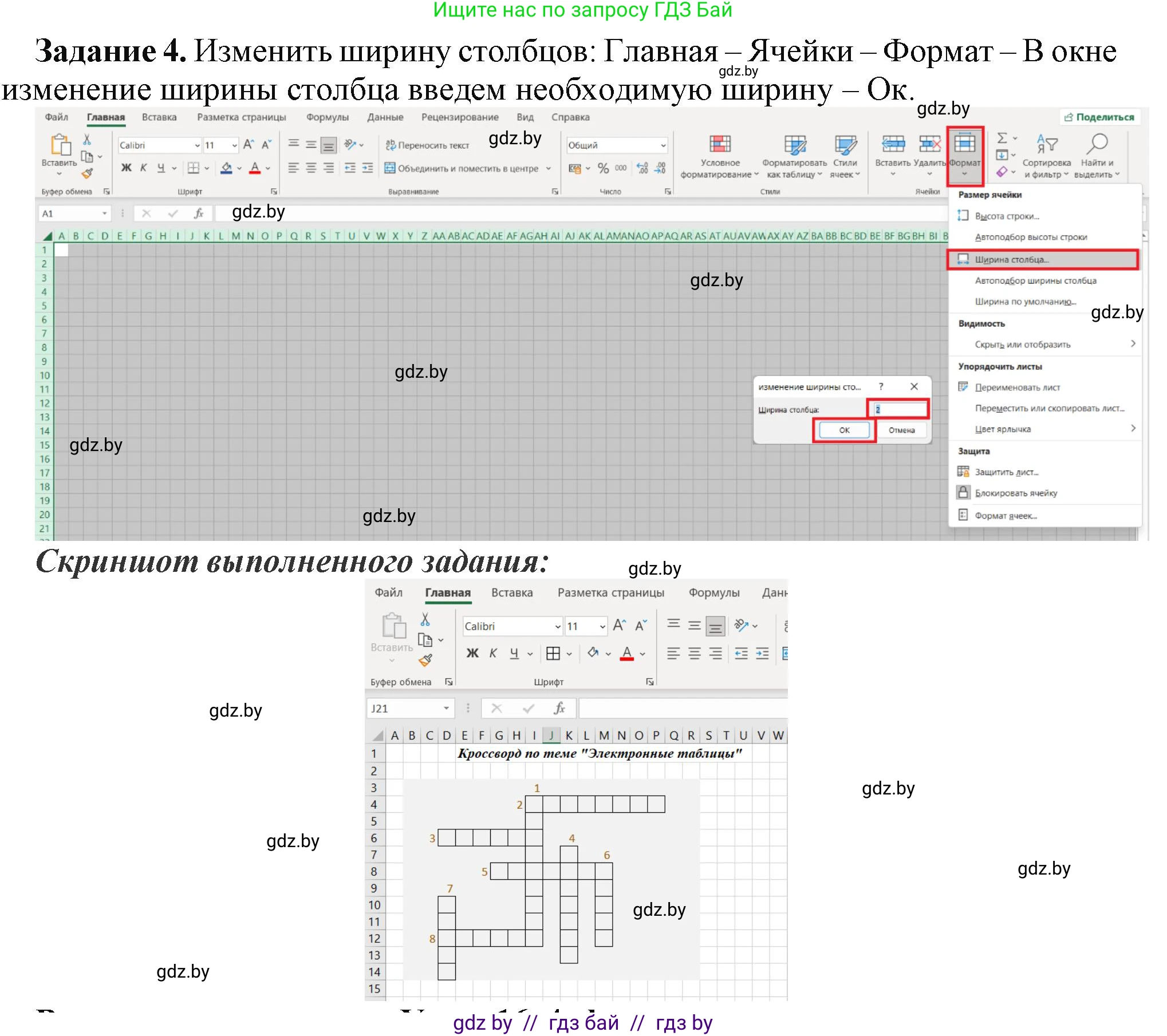Open Условное форматирование (conditional formatting)

(719, 144)
